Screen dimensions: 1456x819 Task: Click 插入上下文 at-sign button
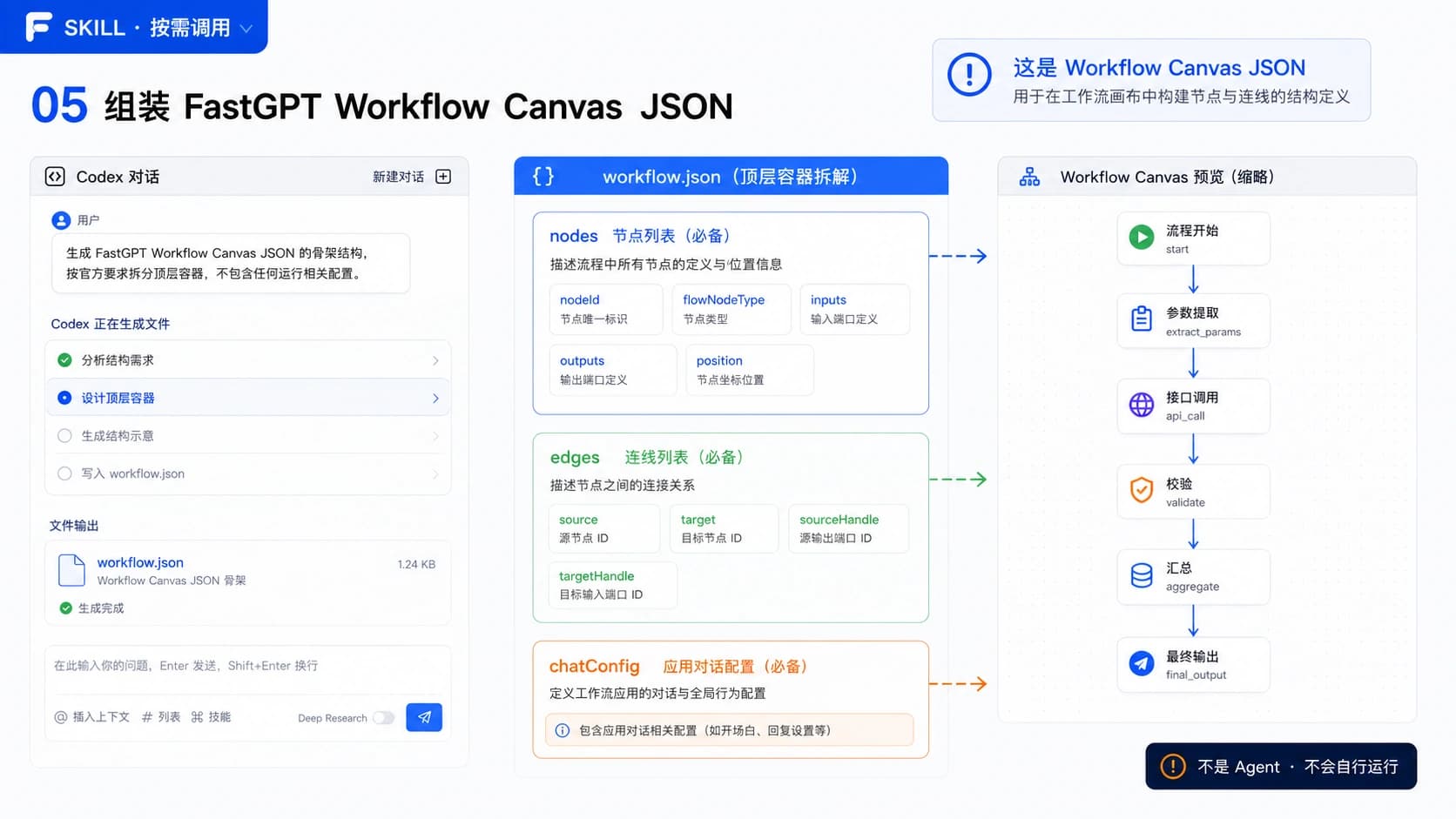pyautogui.click(x=91, y=717)
